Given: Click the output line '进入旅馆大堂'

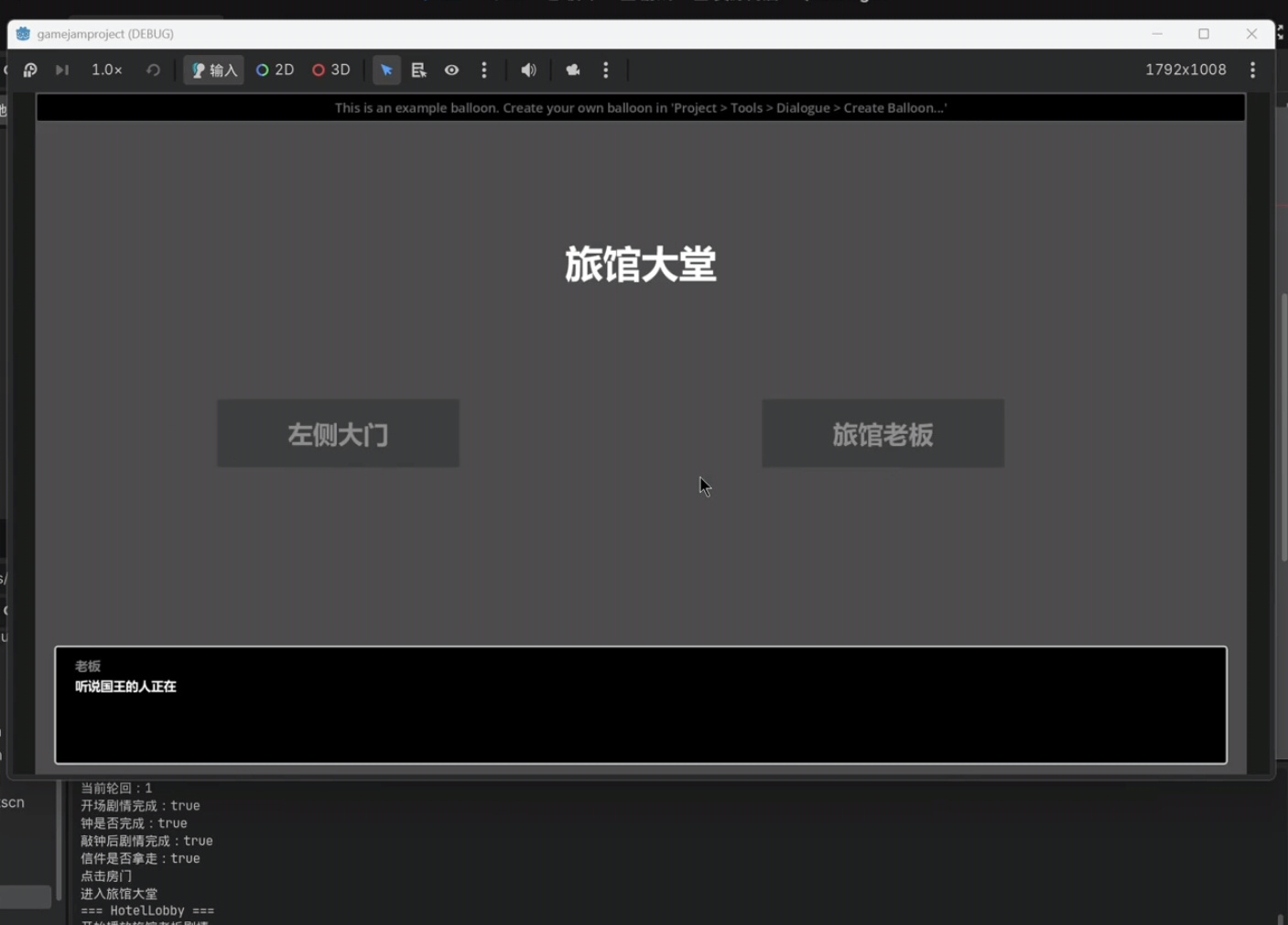Looking at the screenshot, I should 119,894.
